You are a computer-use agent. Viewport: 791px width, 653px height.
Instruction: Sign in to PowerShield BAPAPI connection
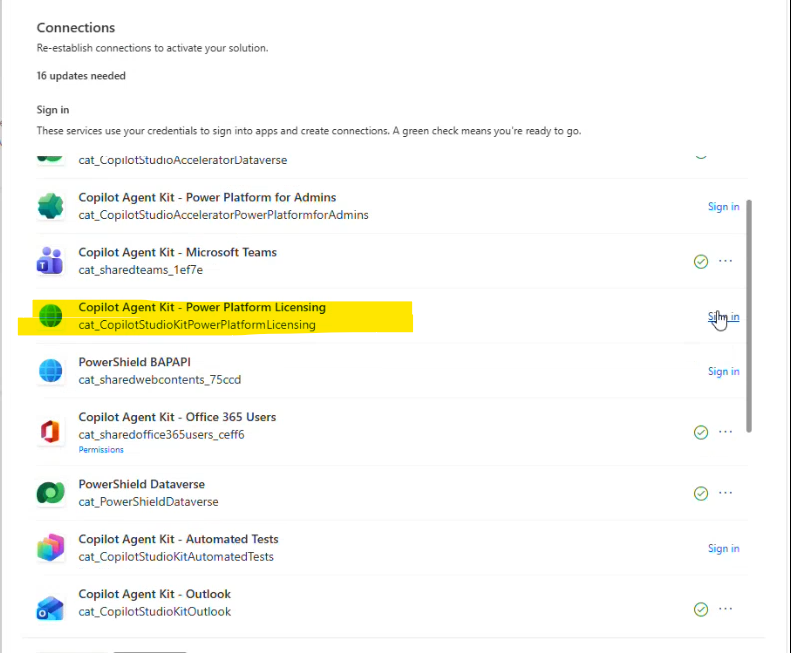(x=723, y=371)
